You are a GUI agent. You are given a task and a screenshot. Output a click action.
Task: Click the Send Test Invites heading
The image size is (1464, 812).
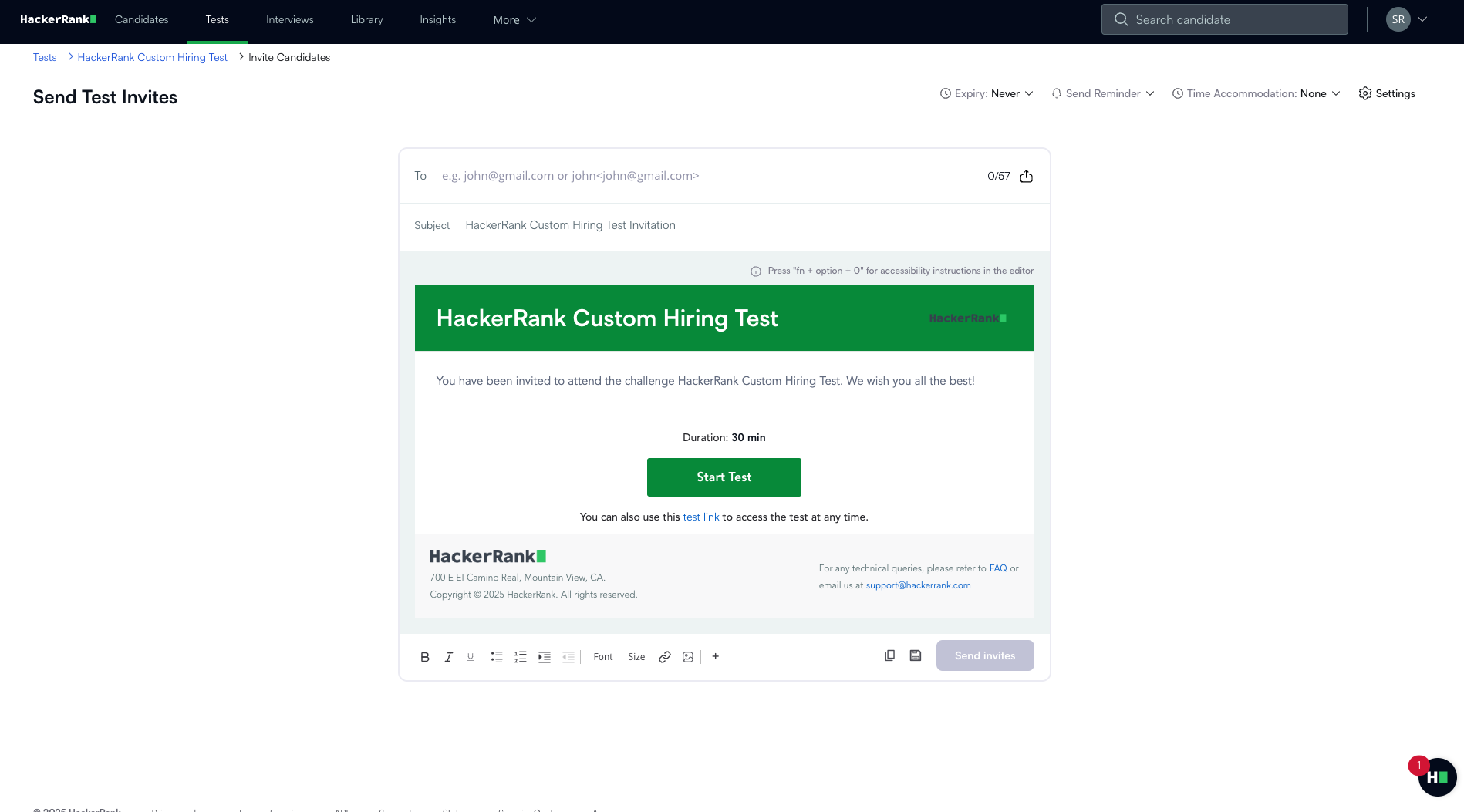click(x=106, y=97)
